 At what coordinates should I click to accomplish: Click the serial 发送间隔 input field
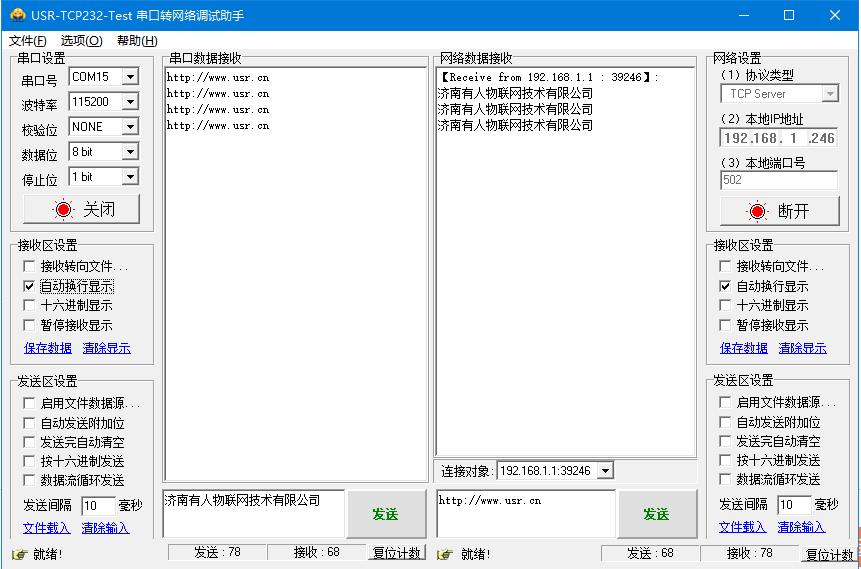click(98, 505)
